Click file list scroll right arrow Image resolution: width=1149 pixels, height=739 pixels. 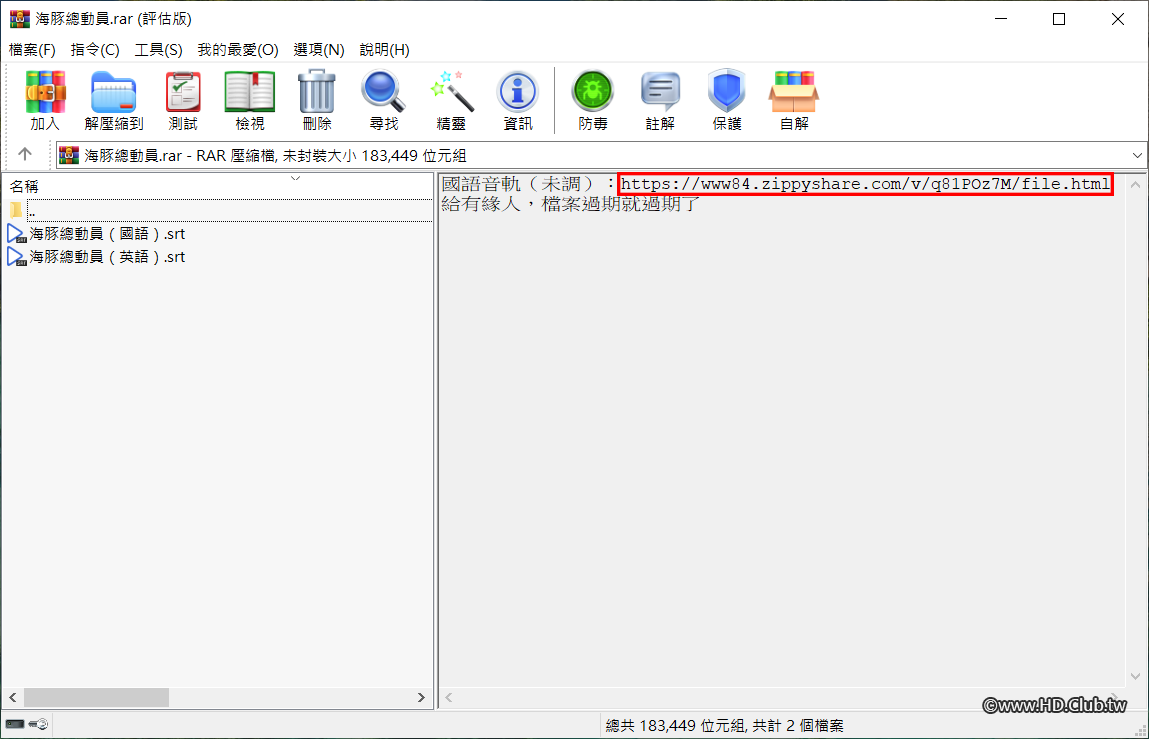(x=421, y=697)
